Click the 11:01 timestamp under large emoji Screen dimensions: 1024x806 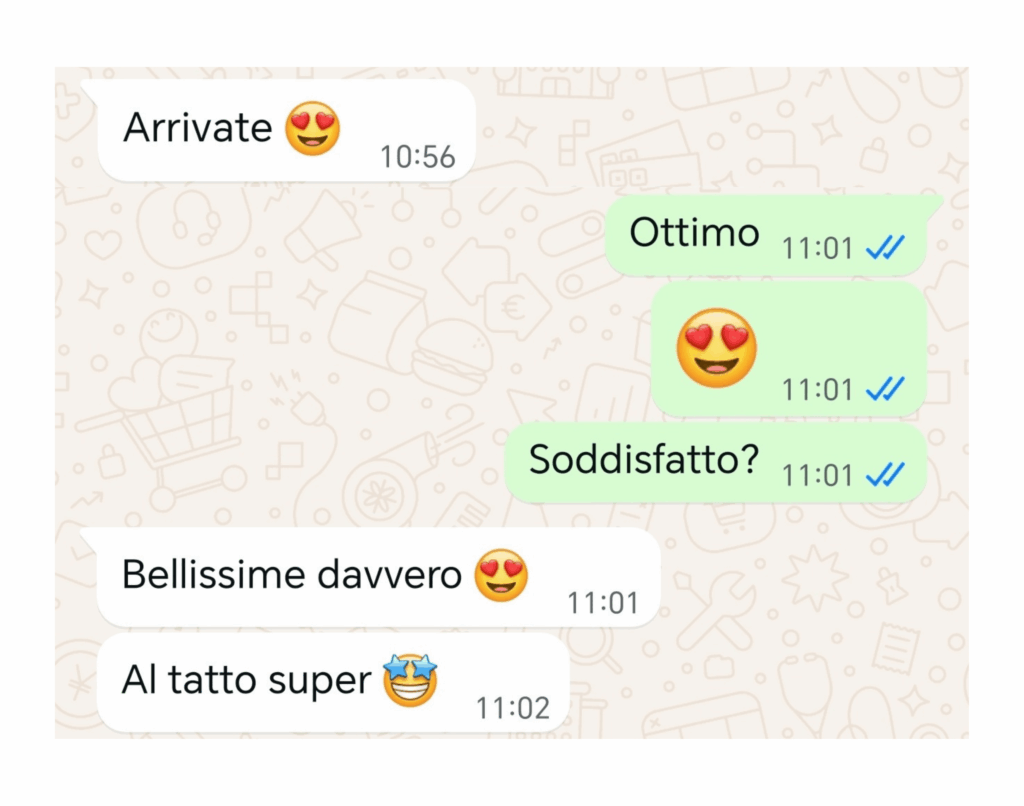point(818,390)
